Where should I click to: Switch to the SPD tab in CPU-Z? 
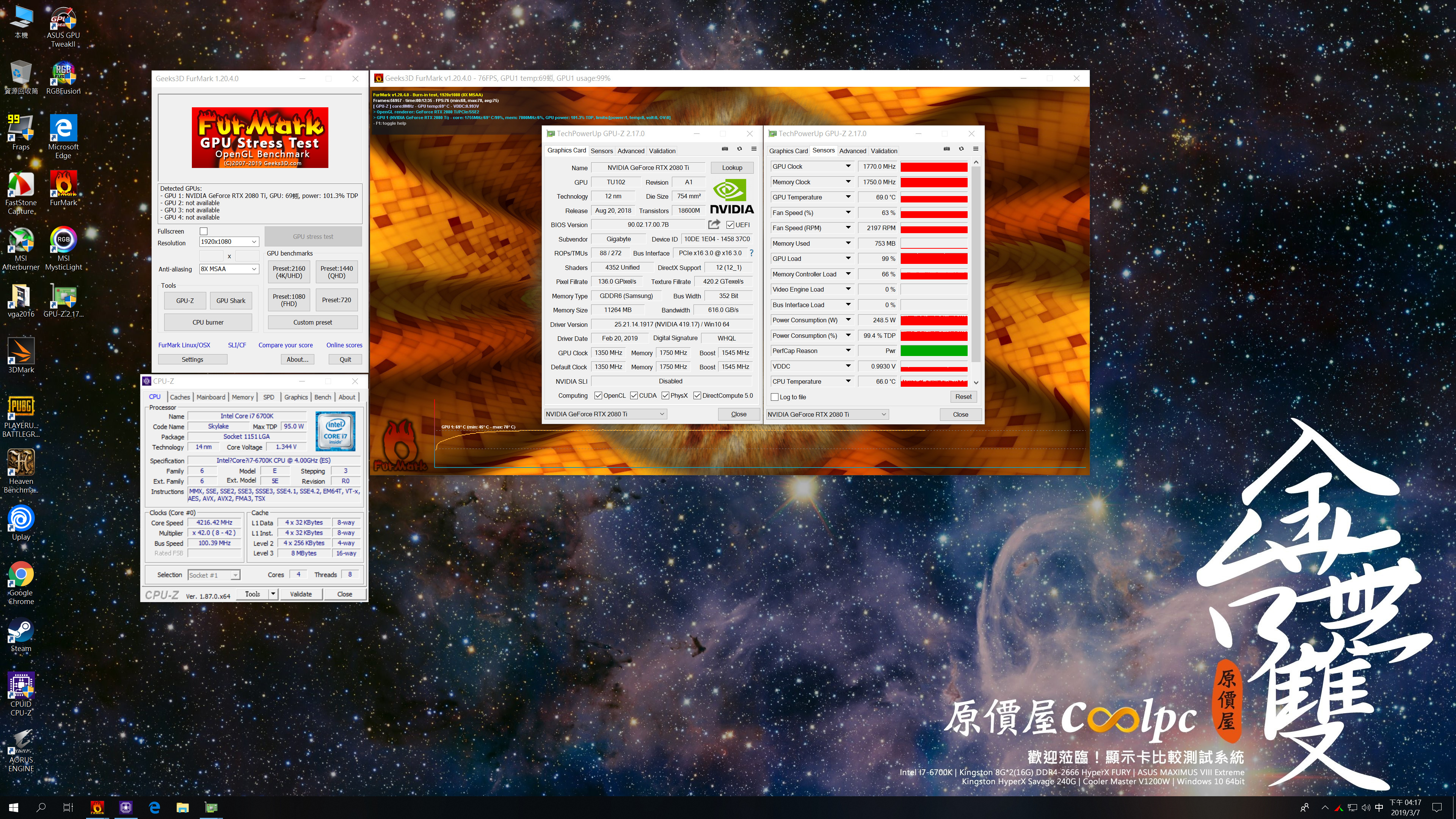268,397
